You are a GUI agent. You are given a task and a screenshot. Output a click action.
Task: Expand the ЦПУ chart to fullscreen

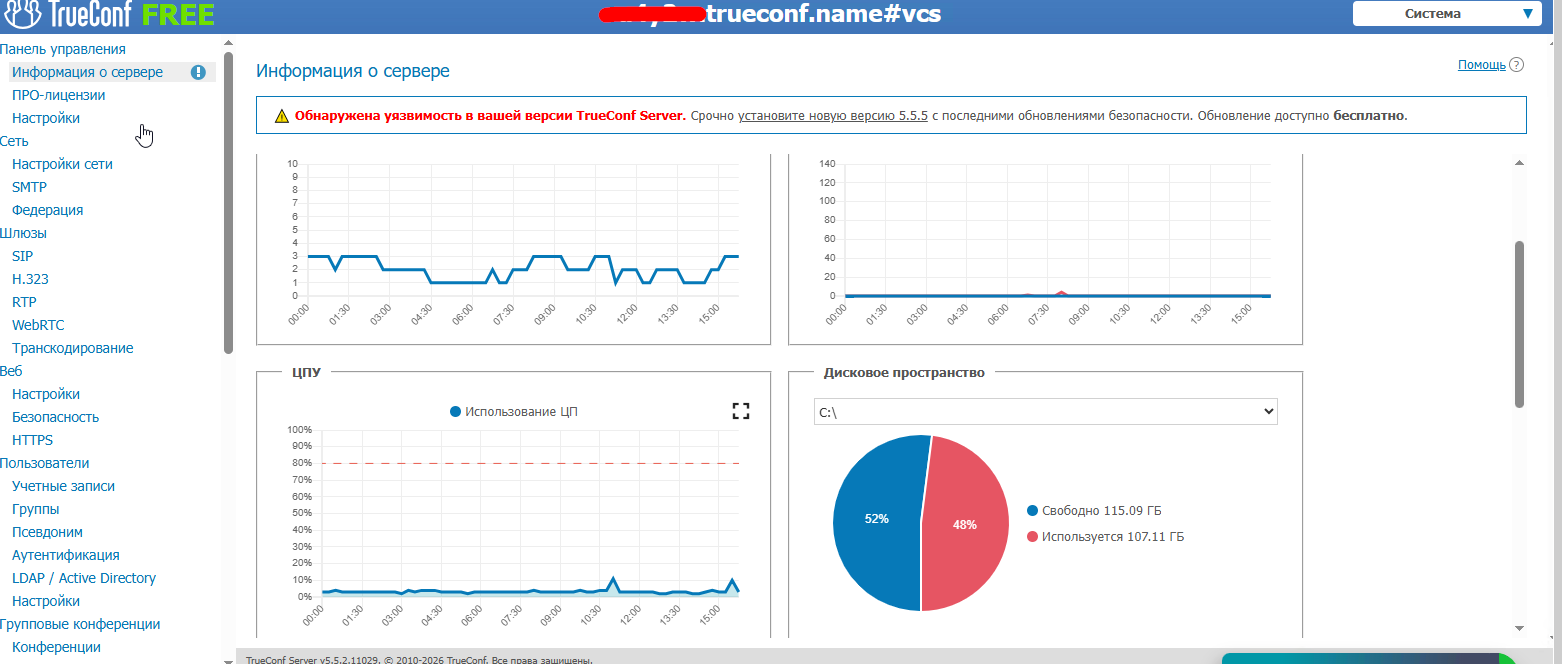[740, 411]
